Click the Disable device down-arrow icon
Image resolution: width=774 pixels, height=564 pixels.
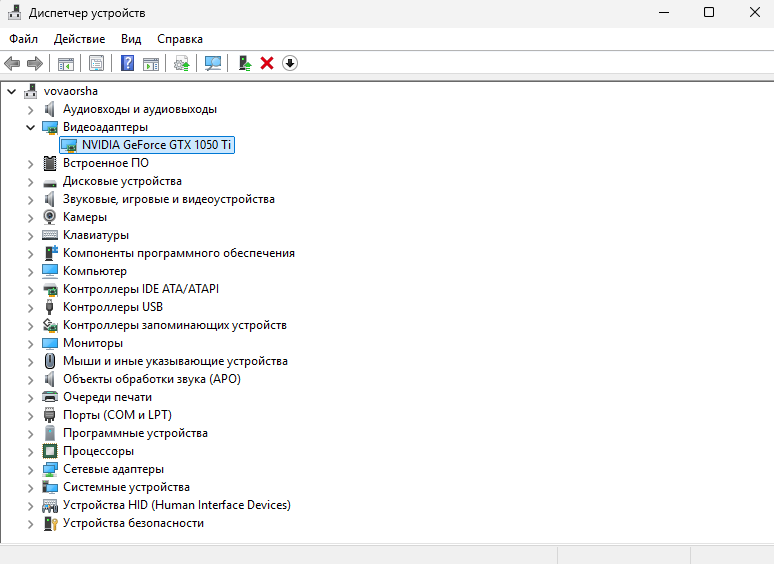point(290,63)
